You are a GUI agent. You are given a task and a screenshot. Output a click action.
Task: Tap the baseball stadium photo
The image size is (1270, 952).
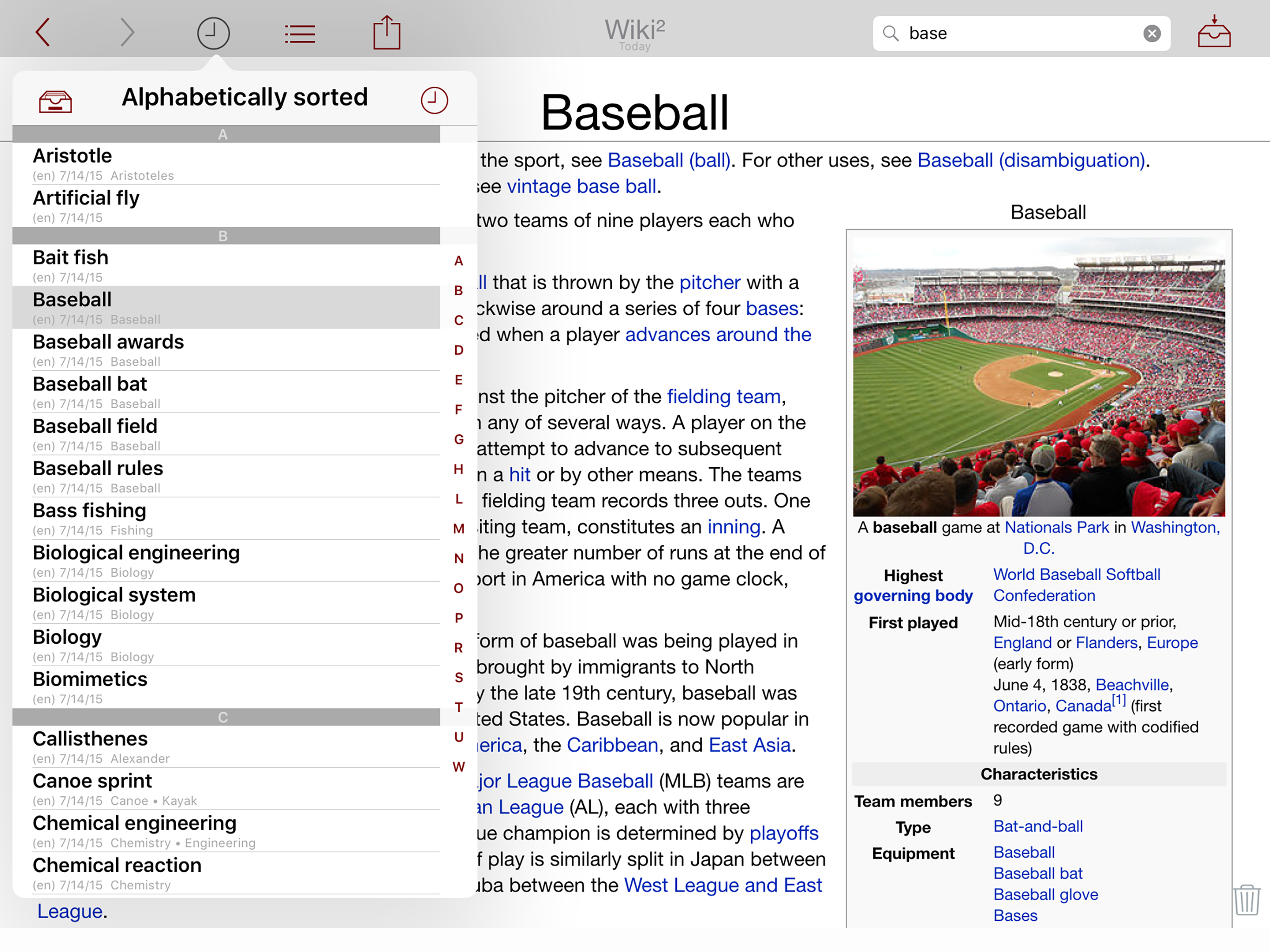pos(1038,377)
